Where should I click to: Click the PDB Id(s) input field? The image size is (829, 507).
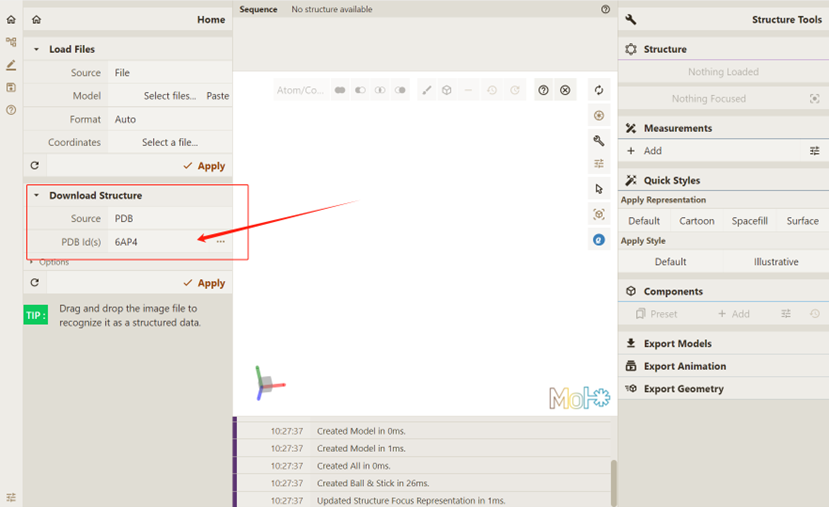[160, 242]
